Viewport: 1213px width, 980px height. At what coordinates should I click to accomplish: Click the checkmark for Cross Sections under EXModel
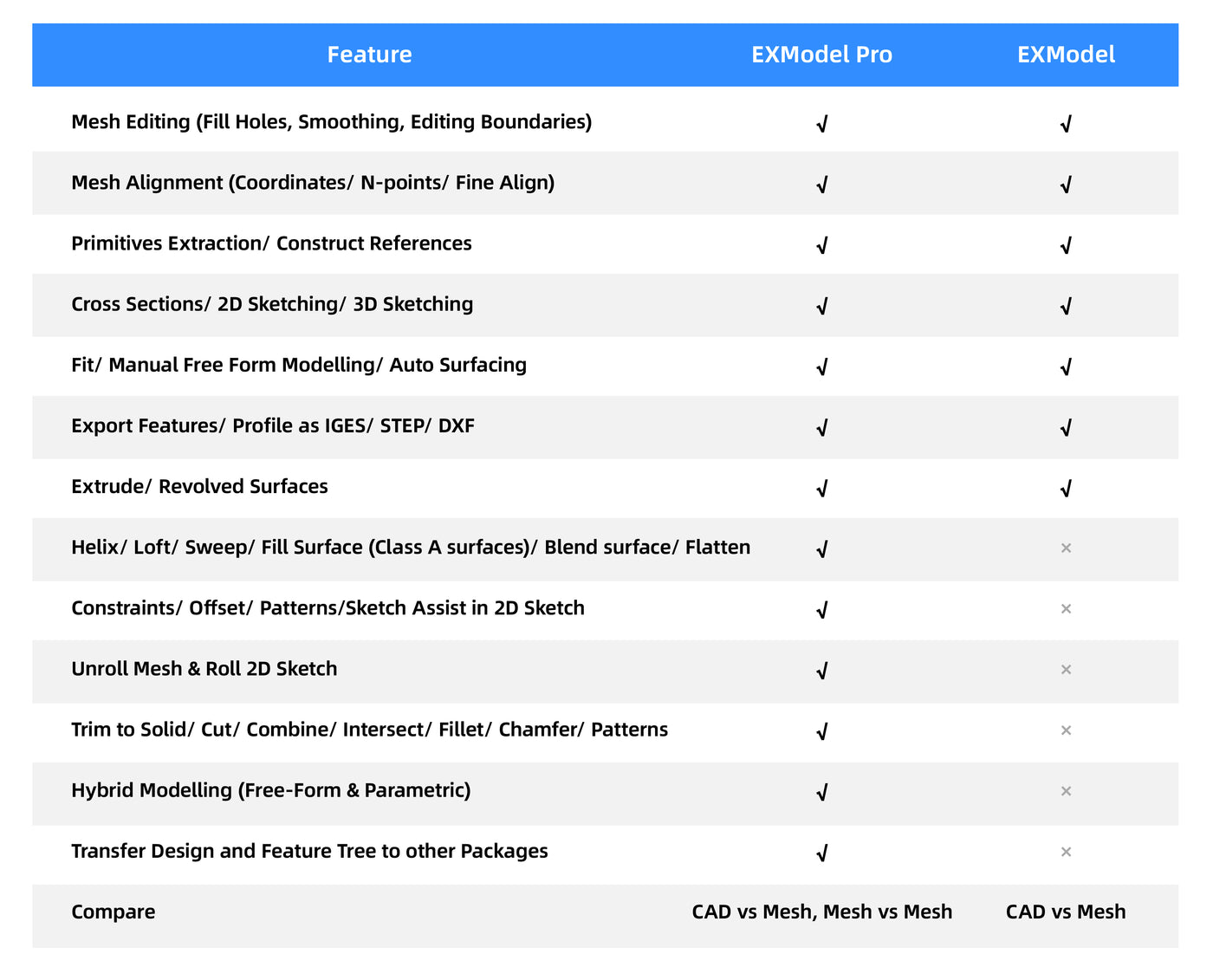[x=1066, y=305]
